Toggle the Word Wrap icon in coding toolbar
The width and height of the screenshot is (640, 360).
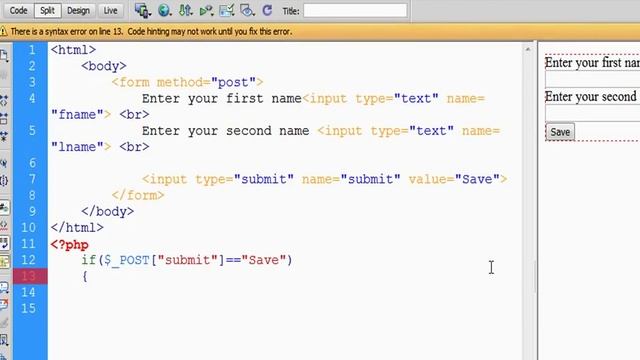pos(4,243)
